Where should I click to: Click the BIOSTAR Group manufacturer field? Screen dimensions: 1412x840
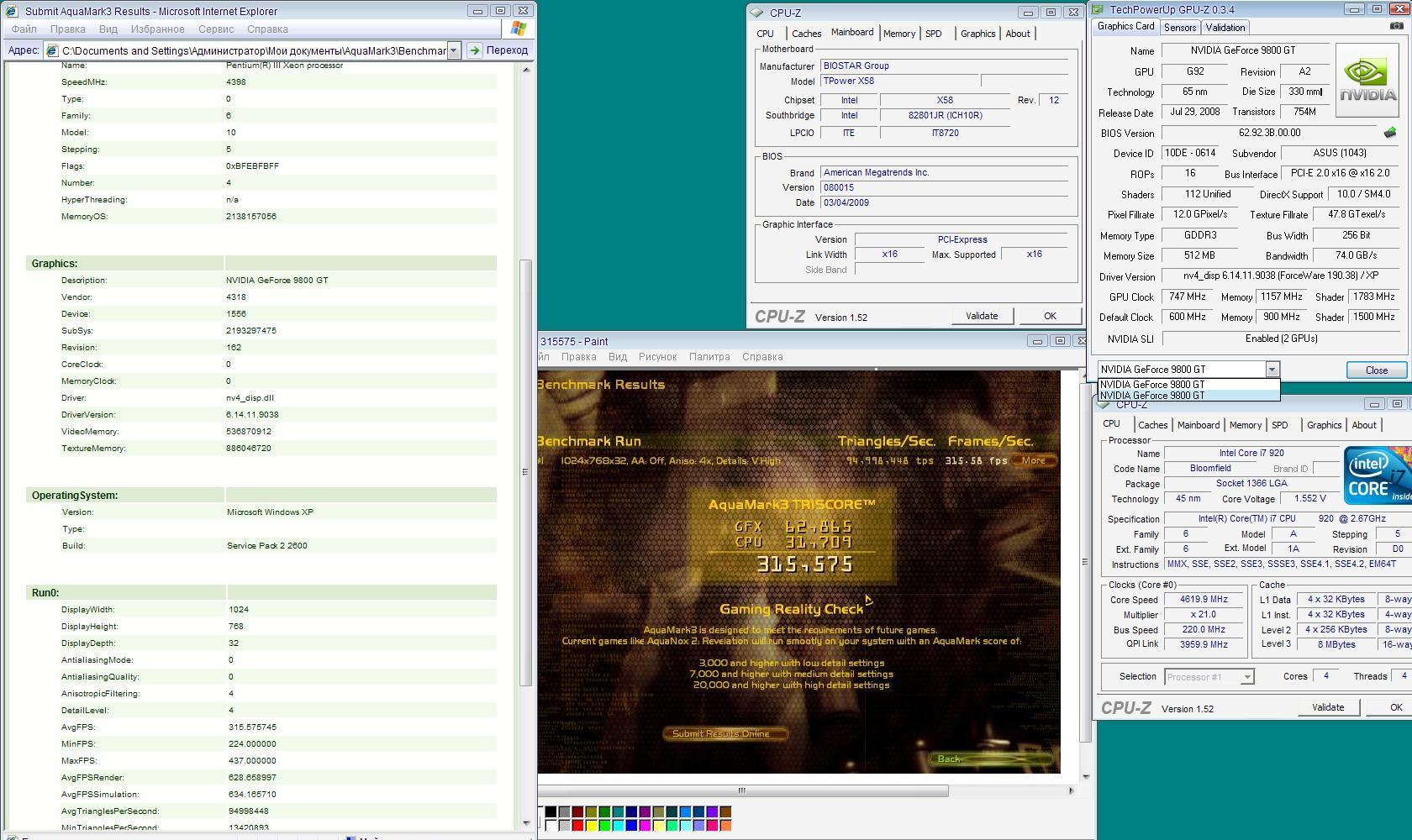[x=944, y=66]
